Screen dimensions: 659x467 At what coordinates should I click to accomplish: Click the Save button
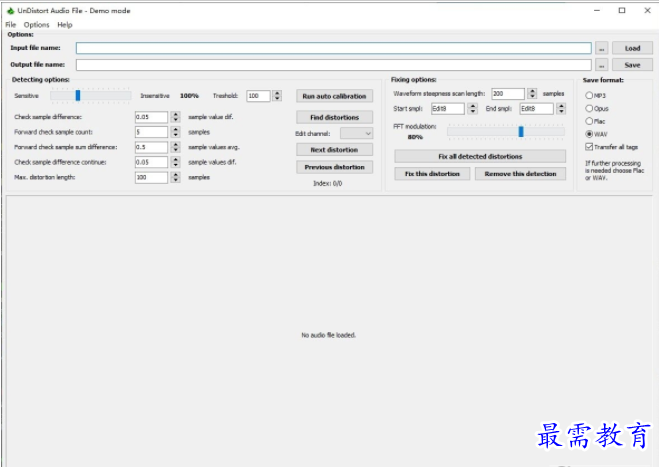tap(632, 65)
